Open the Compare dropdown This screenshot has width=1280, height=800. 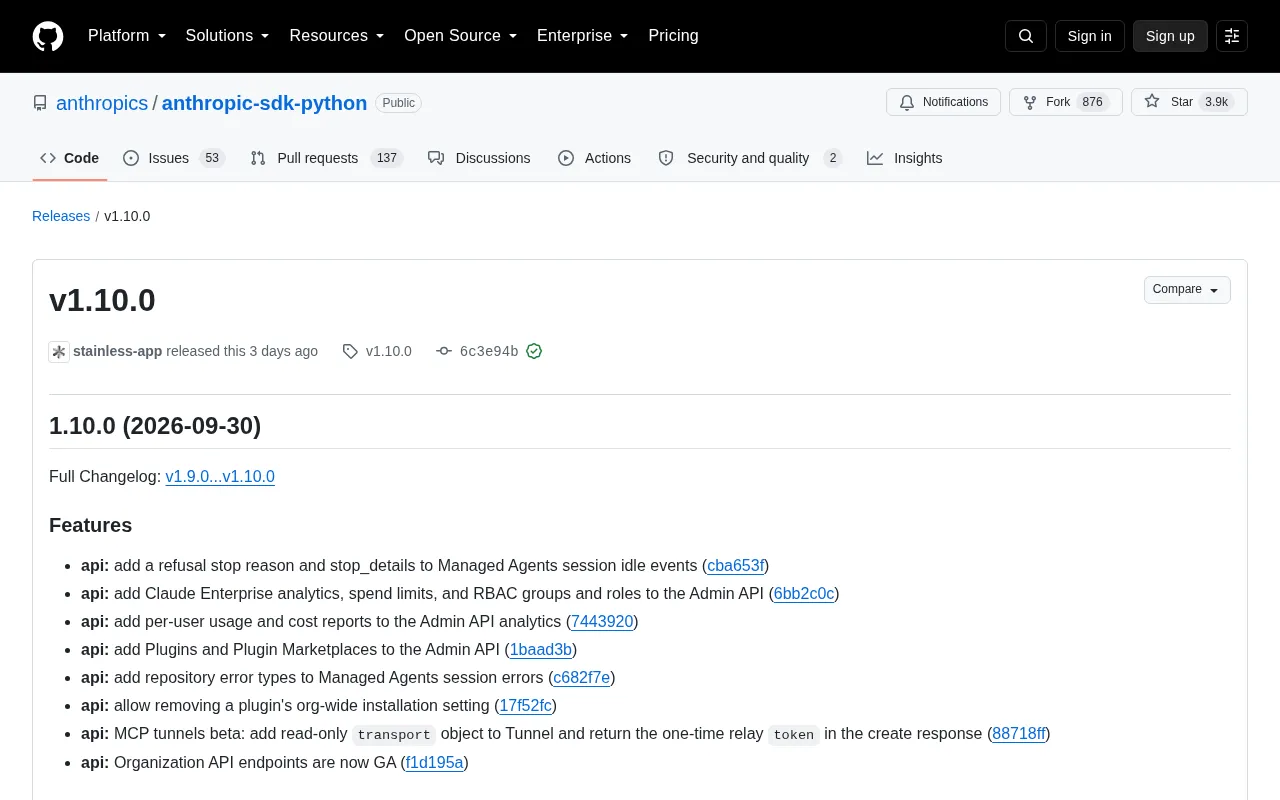[1187, 290]
